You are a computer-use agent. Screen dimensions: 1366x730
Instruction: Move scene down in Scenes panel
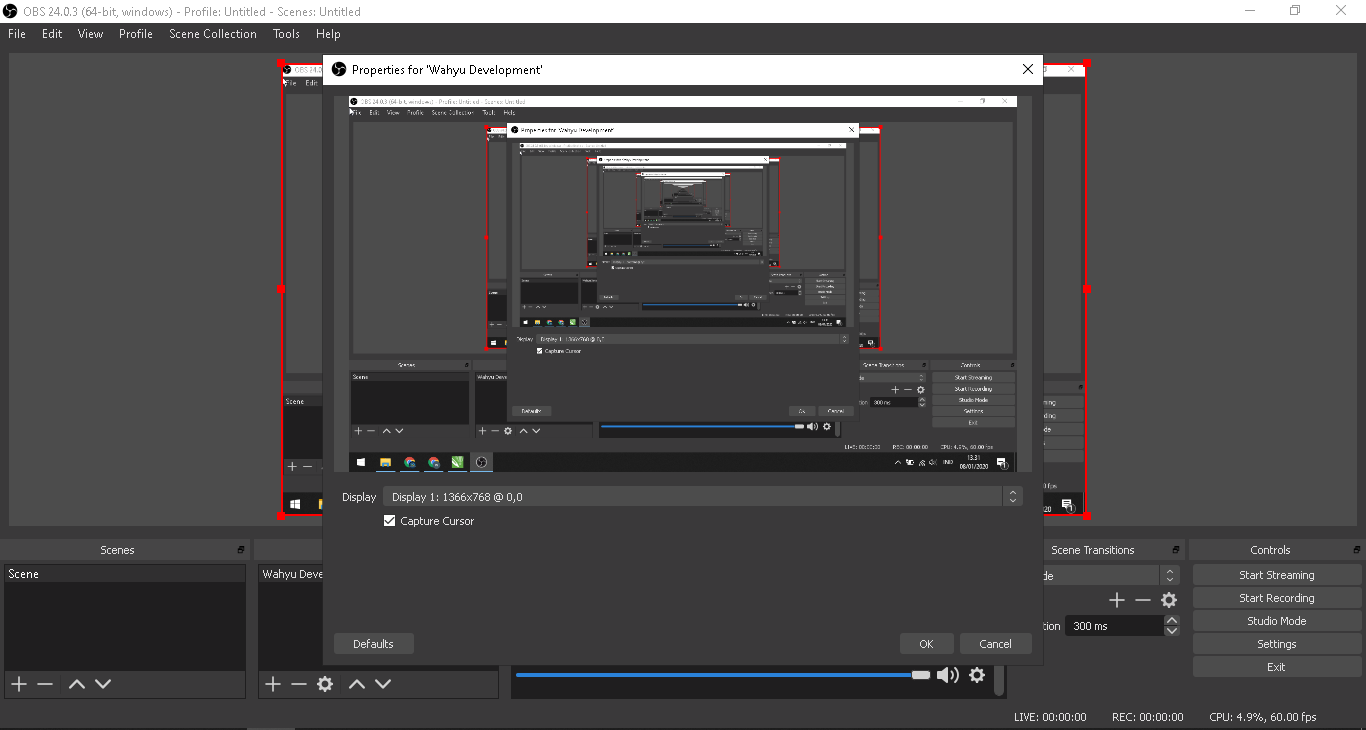pyautogui.click(x=103, y=684)
